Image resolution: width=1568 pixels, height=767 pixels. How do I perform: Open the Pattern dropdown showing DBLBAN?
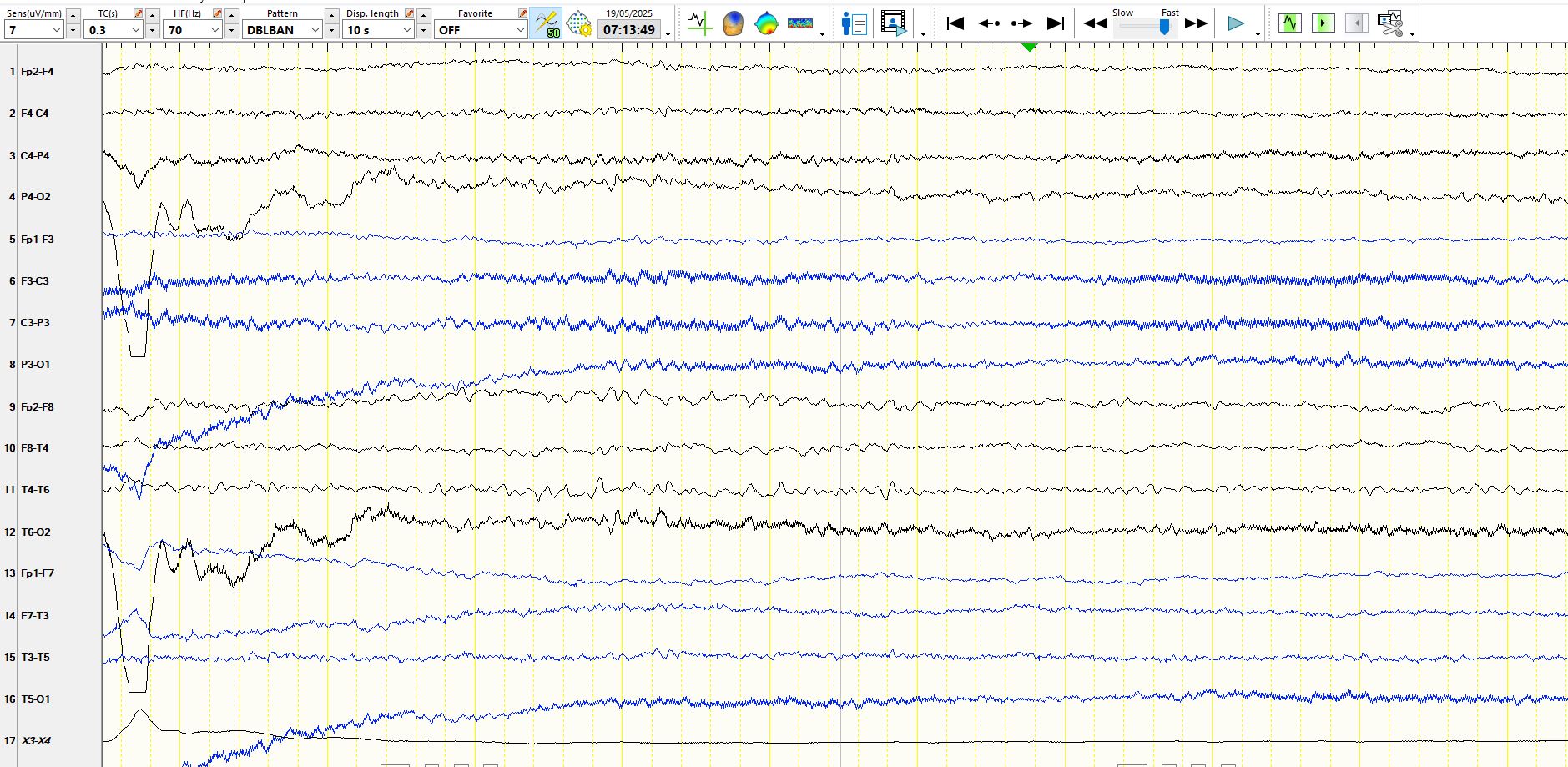(283, 30)
